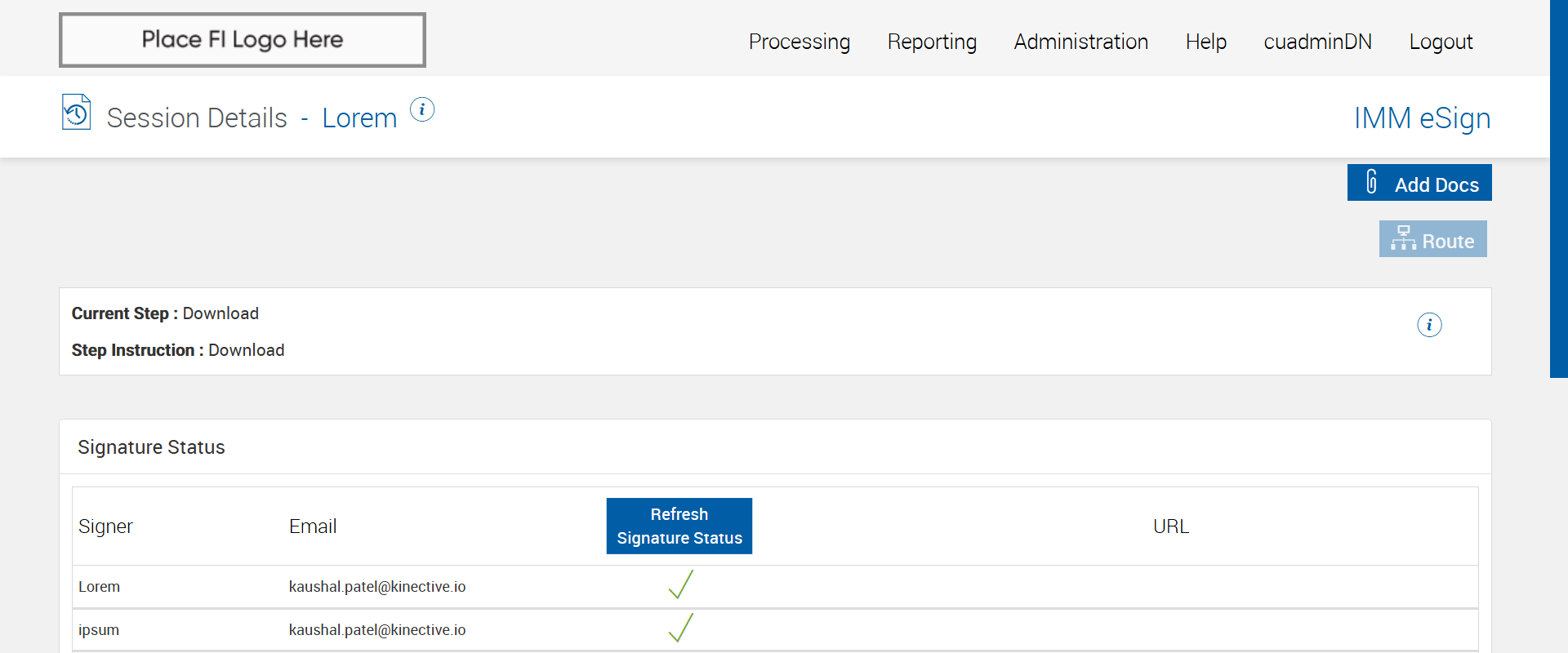The width and height of the screenshot is (1568, 653).
Task: Click the blue vertical scrollbar on the right
Action: 1558,188
